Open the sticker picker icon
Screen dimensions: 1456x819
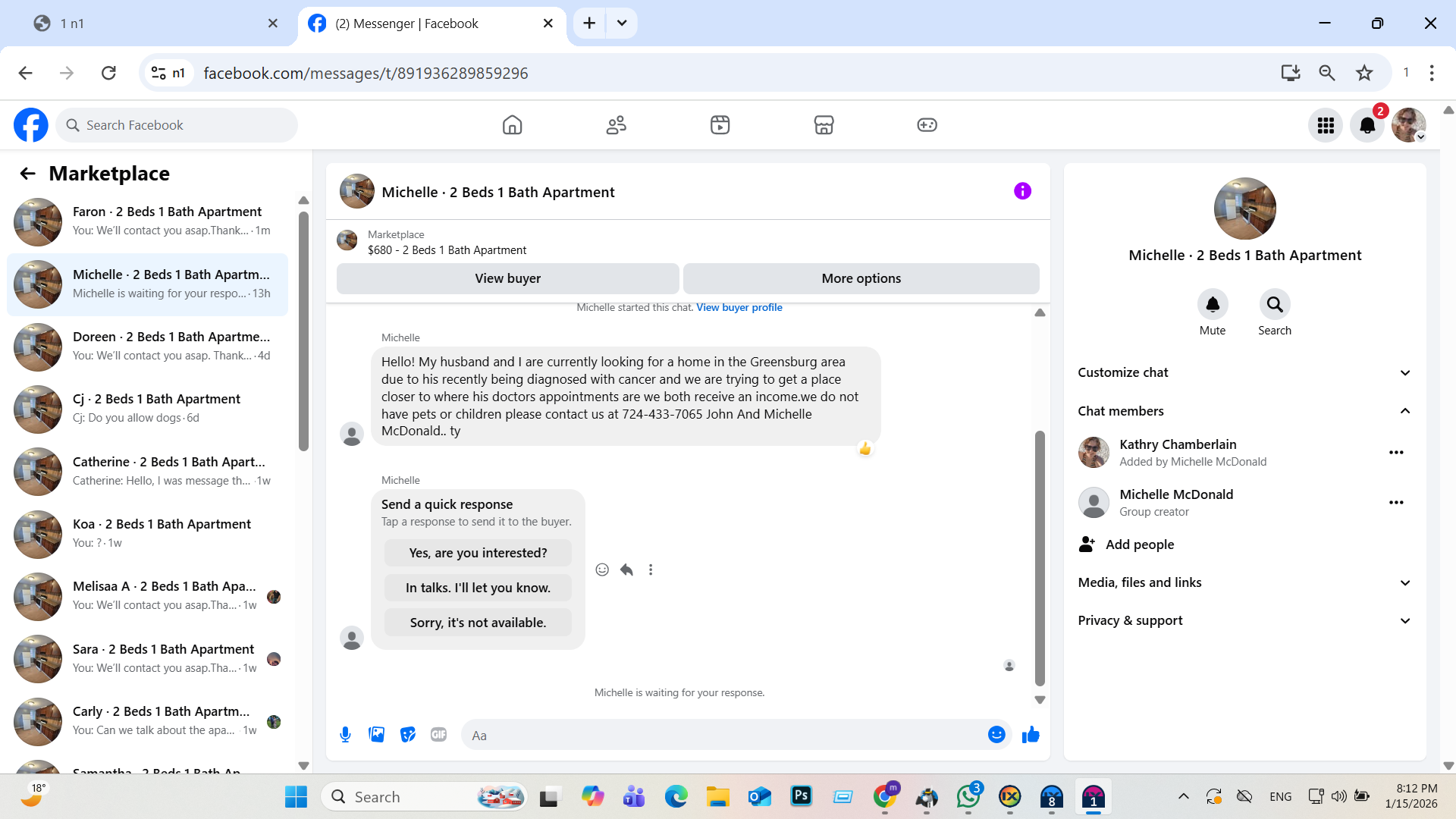pos(408,735)
